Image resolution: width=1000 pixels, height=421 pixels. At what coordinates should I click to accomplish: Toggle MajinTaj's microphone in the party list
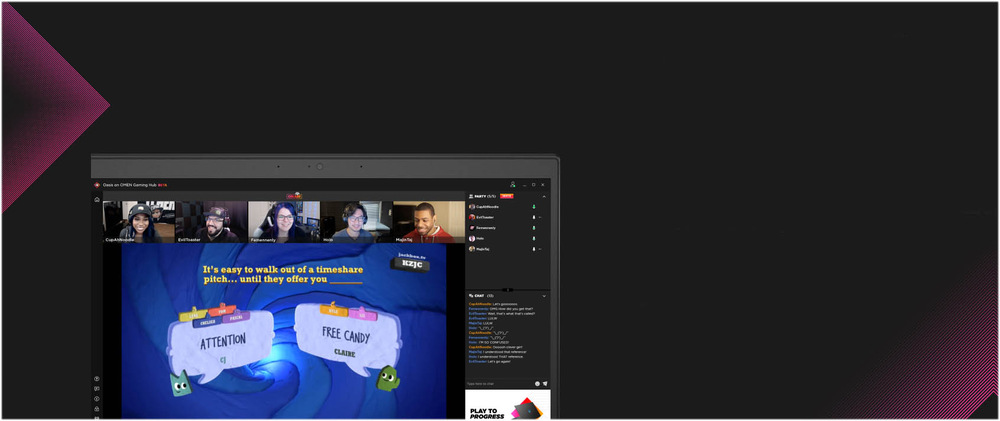(x=534, y=249)
